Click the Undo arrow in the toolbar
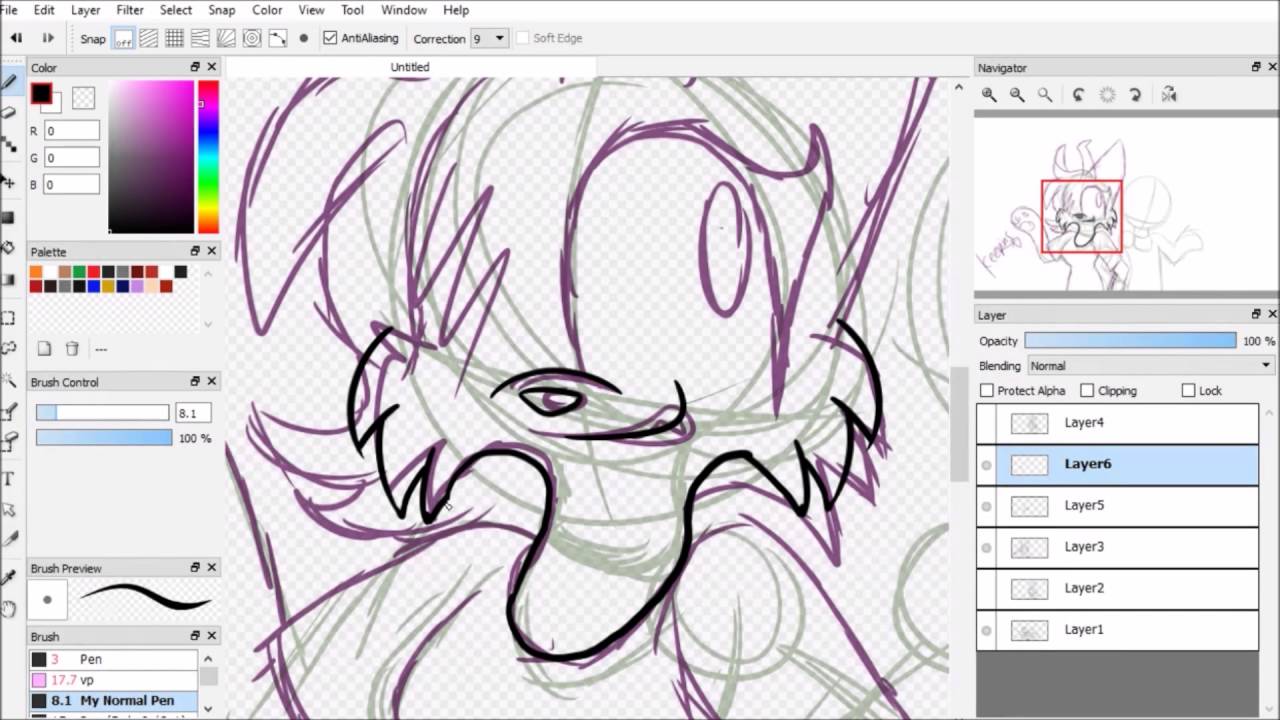Screen dimensions: 1280x720 (16, 38)
